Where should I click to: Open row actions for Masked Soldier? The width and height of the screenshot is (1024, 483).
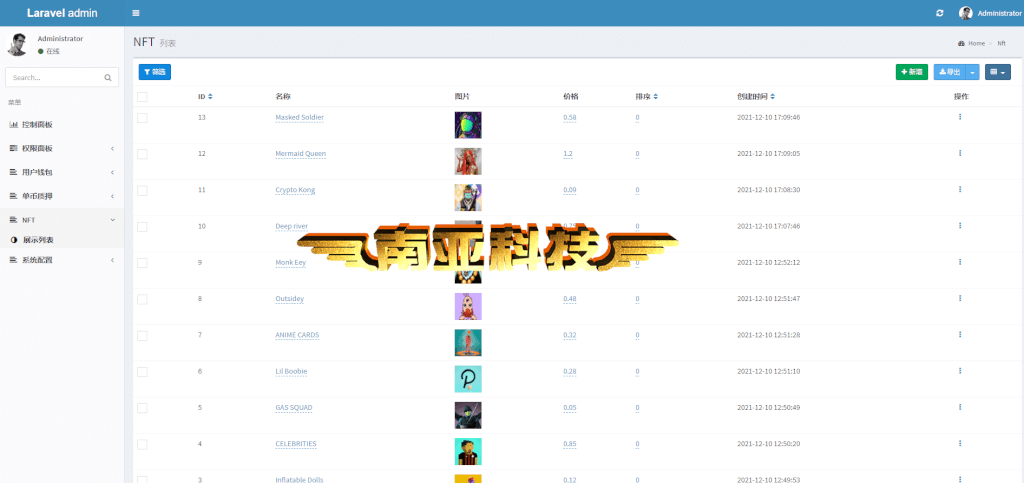pyautogui.click(x=960, y=117)
